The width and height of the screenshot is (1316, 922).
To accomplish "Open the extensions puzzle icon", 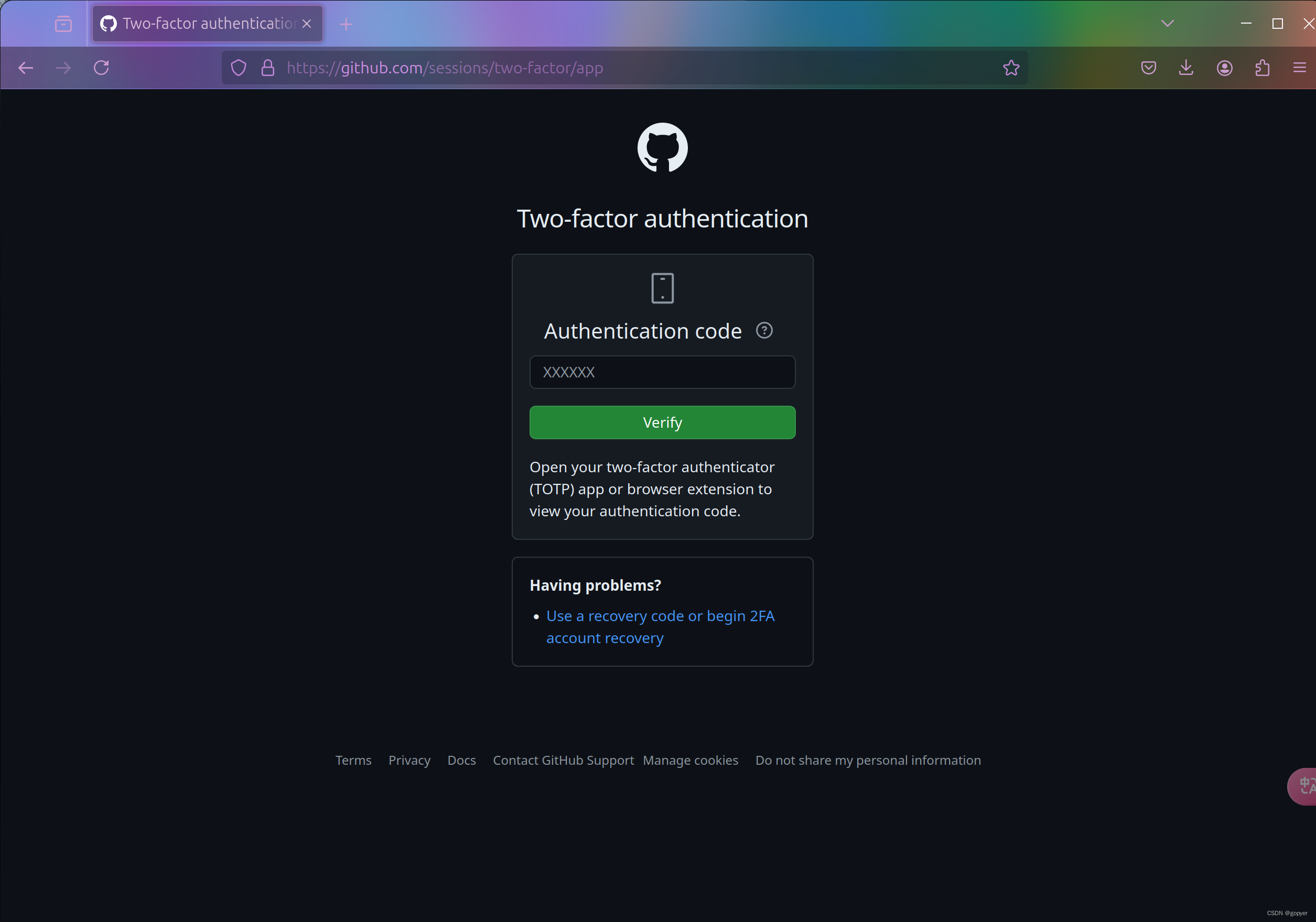I will point(1262,68).
